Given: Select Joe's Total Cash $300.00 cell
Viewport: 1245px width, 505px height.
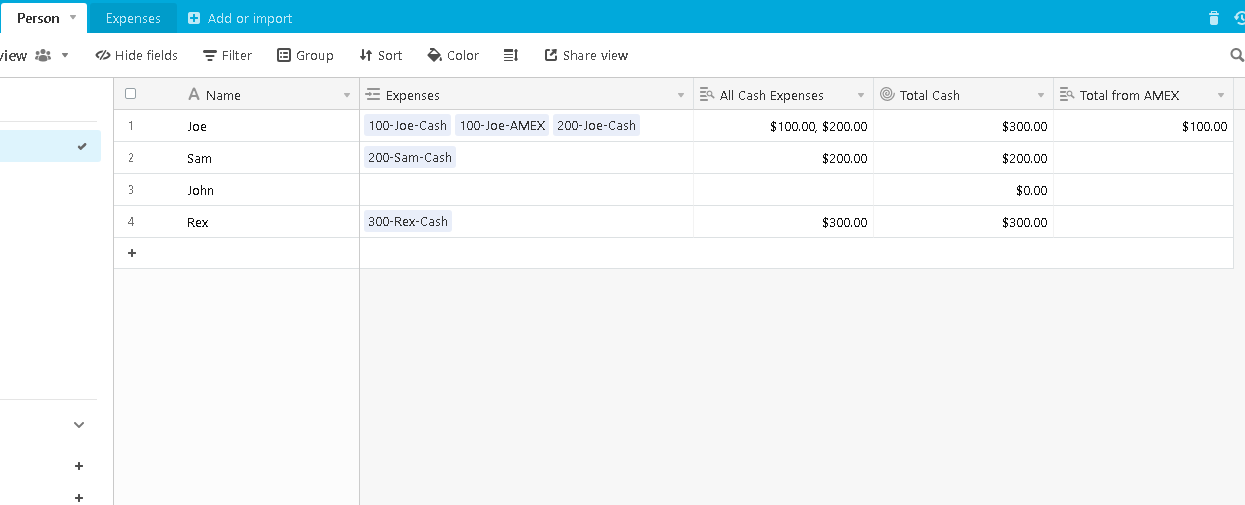Looking at the screenshot, I should point(963,126).
